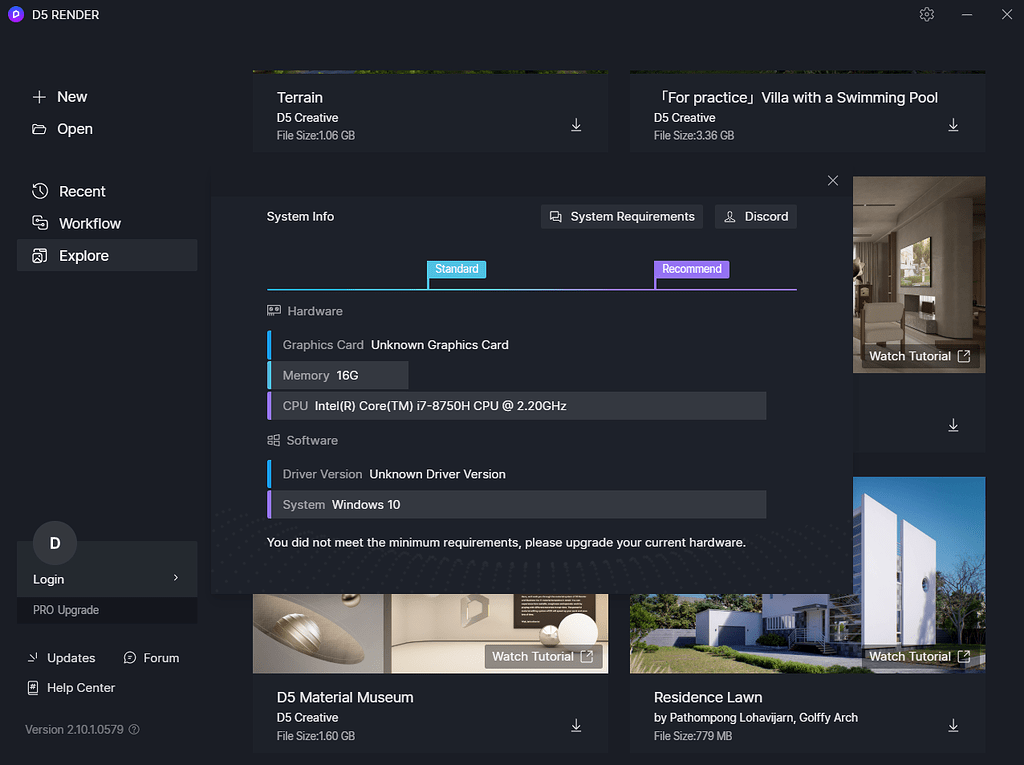Download D5 Material Museum file
The width and height of the screenshot is (1024, 765).
tap(576, 725)
